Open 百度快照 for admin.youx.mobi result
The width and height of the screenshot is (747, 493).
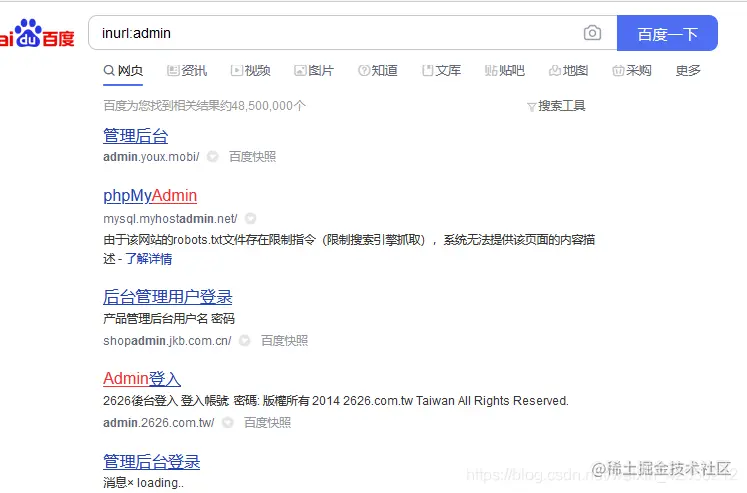(252, 157)
